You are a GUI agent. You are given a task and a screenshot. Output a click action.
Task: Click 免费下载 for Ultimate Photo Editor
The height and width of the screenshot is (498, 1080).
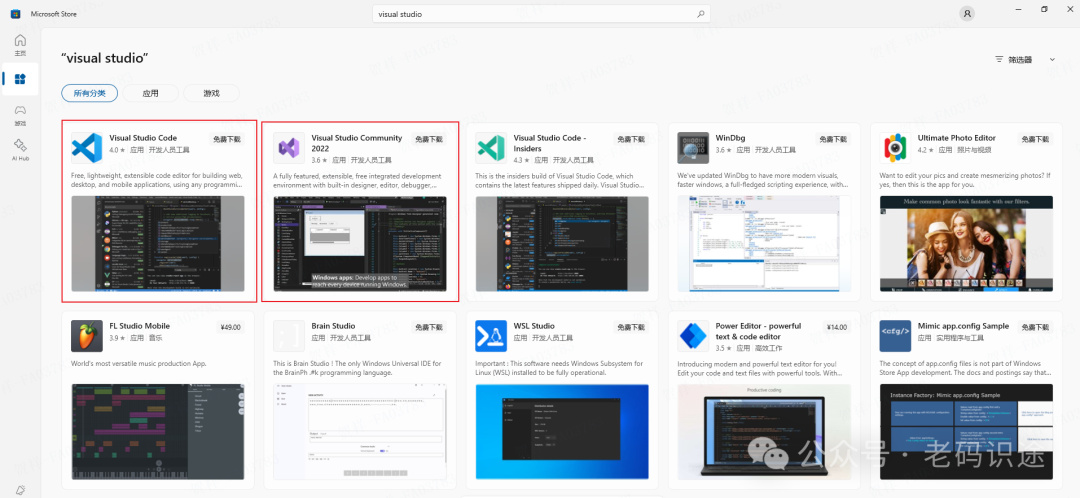(1035, 139)
